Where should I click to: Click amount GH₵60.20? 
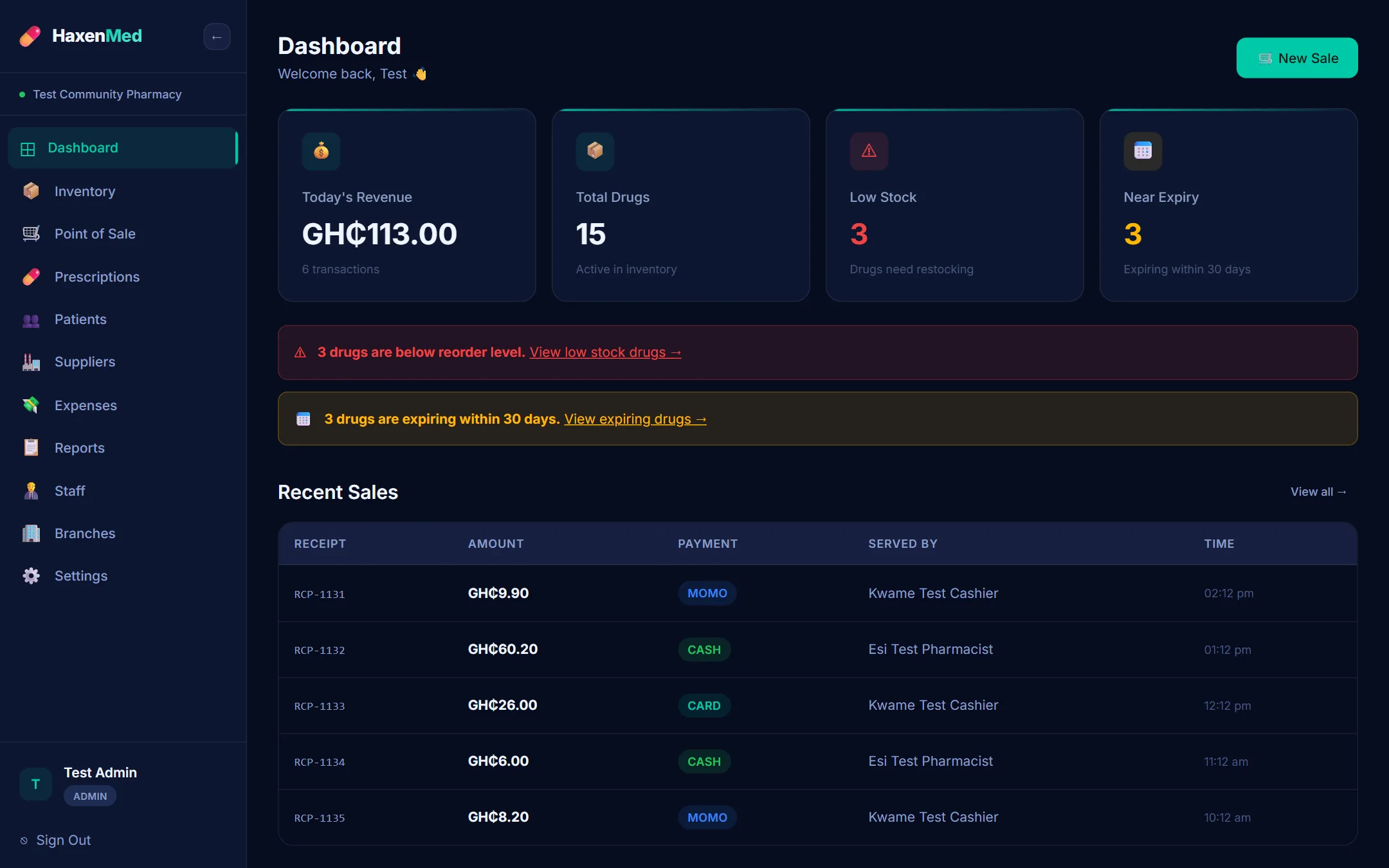503,649
